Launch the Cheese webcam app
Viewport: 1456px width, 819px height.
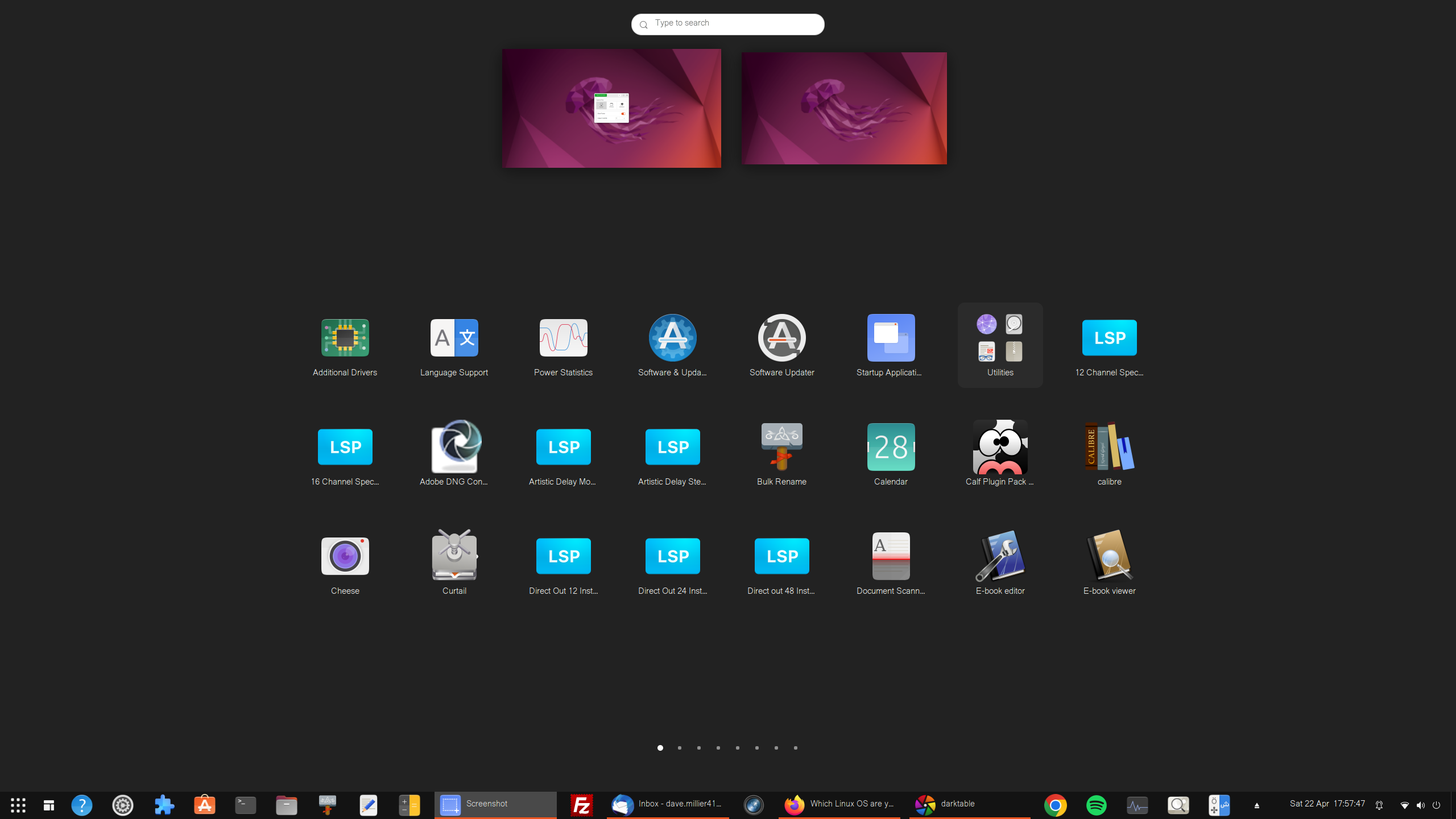pos(345,556)
